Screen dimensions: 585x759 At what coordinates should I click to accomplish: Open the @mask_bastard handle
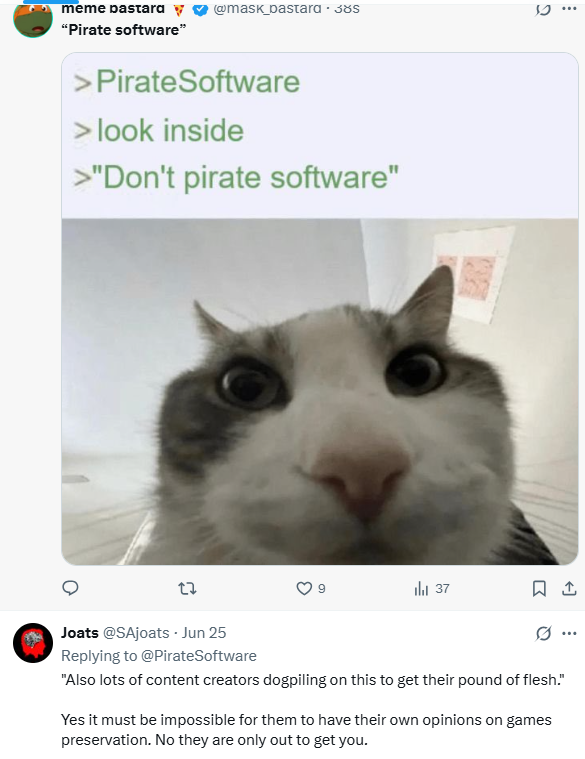(x=267, y=9)
